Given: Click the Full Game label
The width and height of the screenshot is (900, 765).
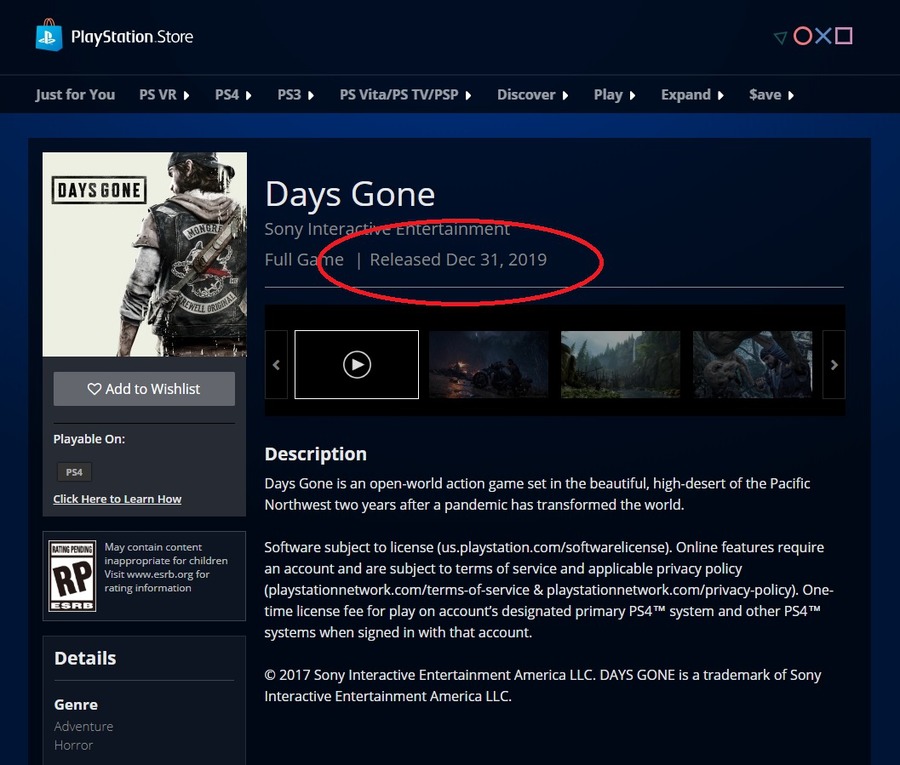Looking at the screenshot, I should coord(304,259).
